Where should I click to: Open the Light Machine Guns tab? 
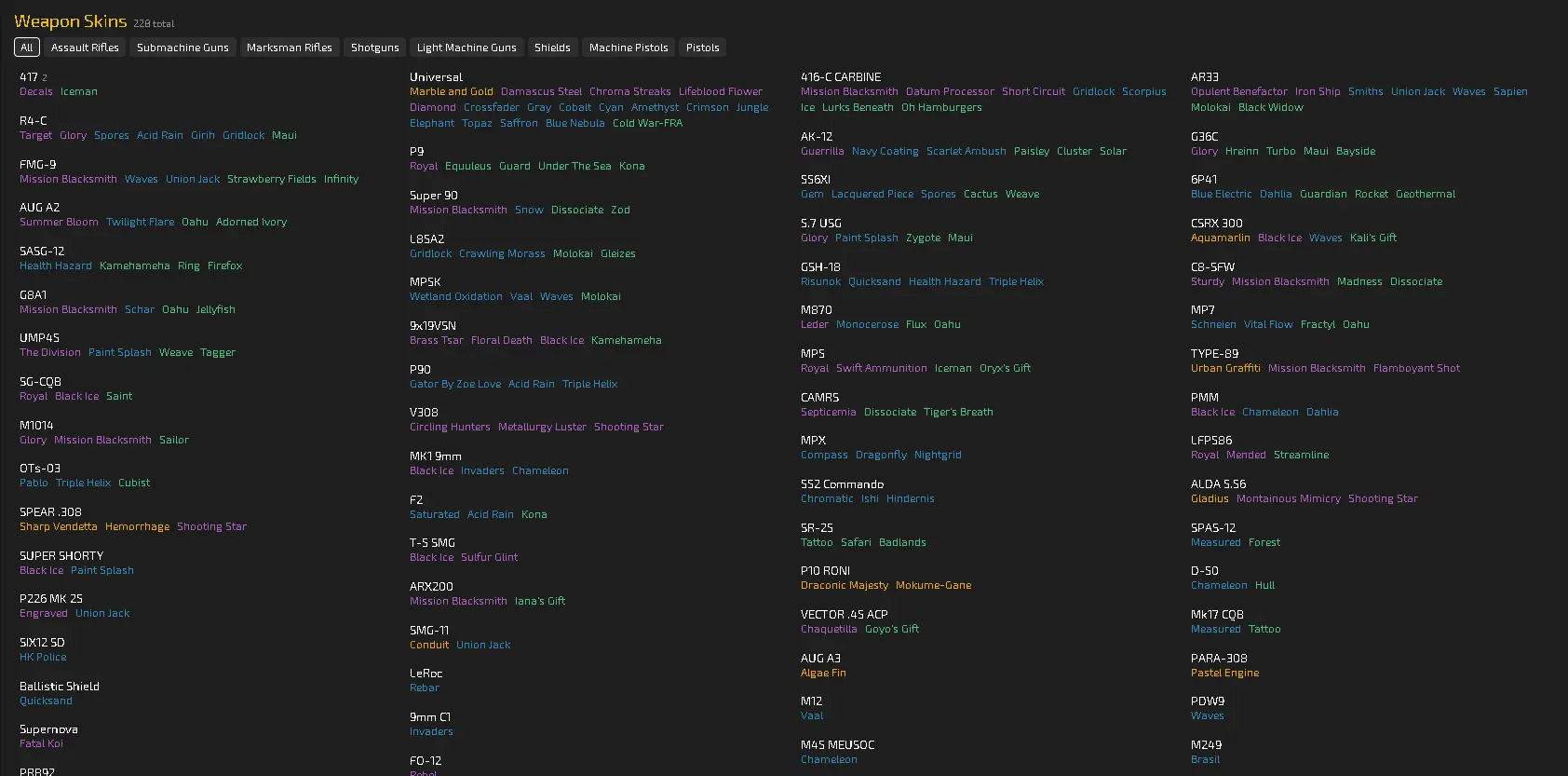click(x=466, y=48)
